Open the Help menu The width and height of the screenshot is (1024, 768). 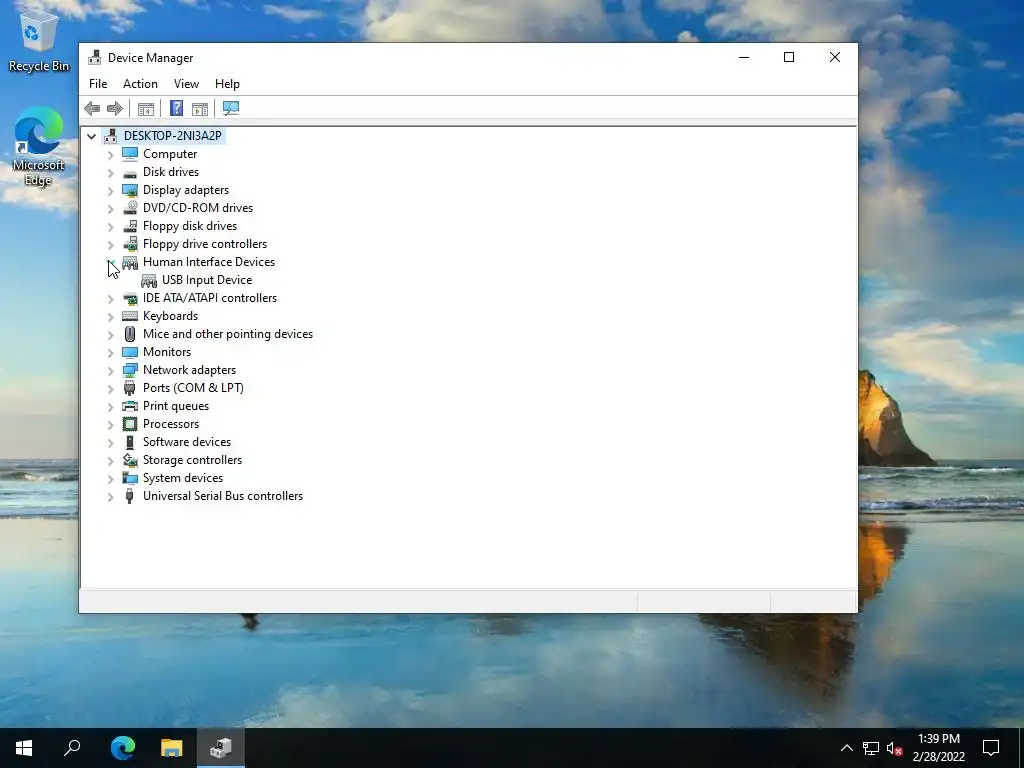[227, 84]
